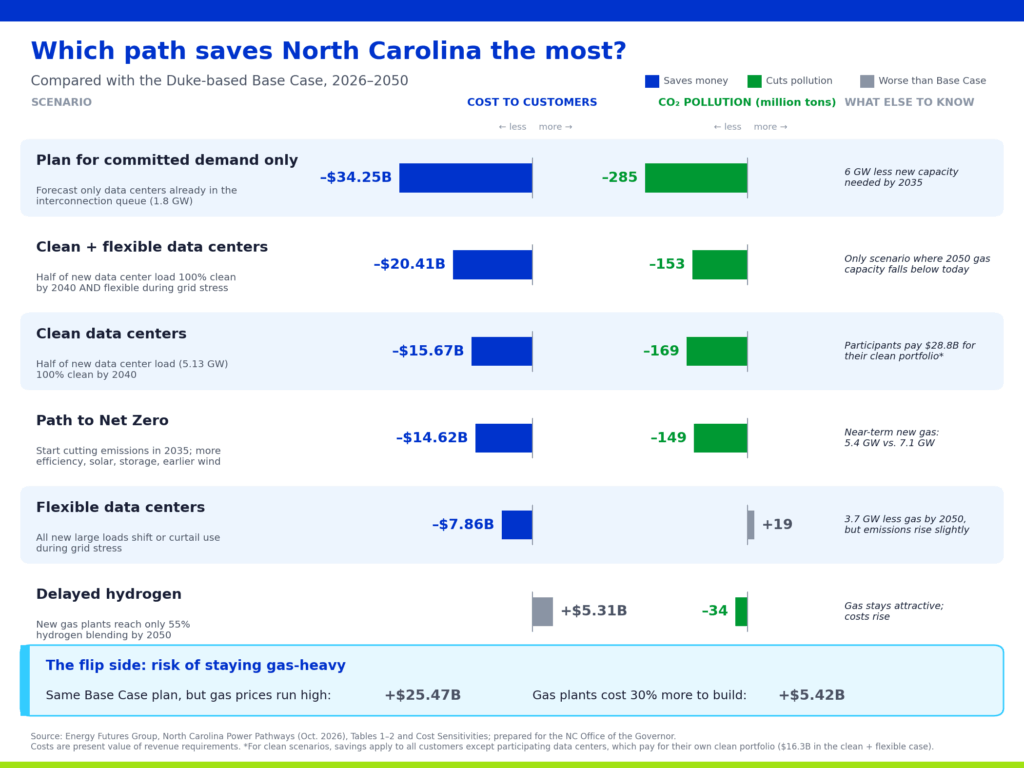Click note 'Participants pay $28.8B for their clean portfolio'
Screen dimensions: 1024x768
[909, 351]
